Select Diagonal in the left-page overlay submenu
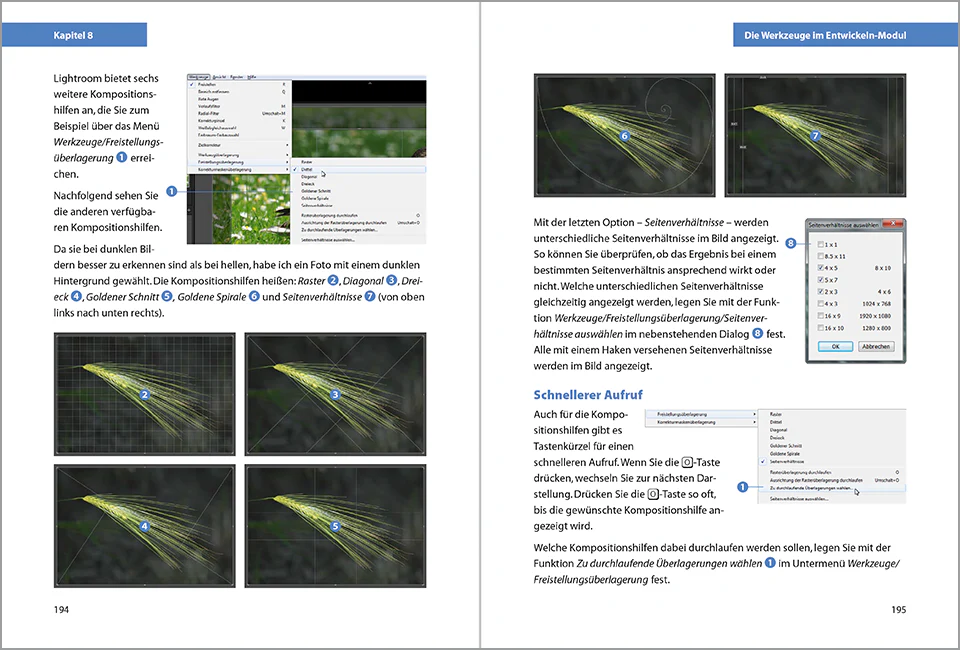This screenshot has width=960, height=650. click(x=358, y=177)
